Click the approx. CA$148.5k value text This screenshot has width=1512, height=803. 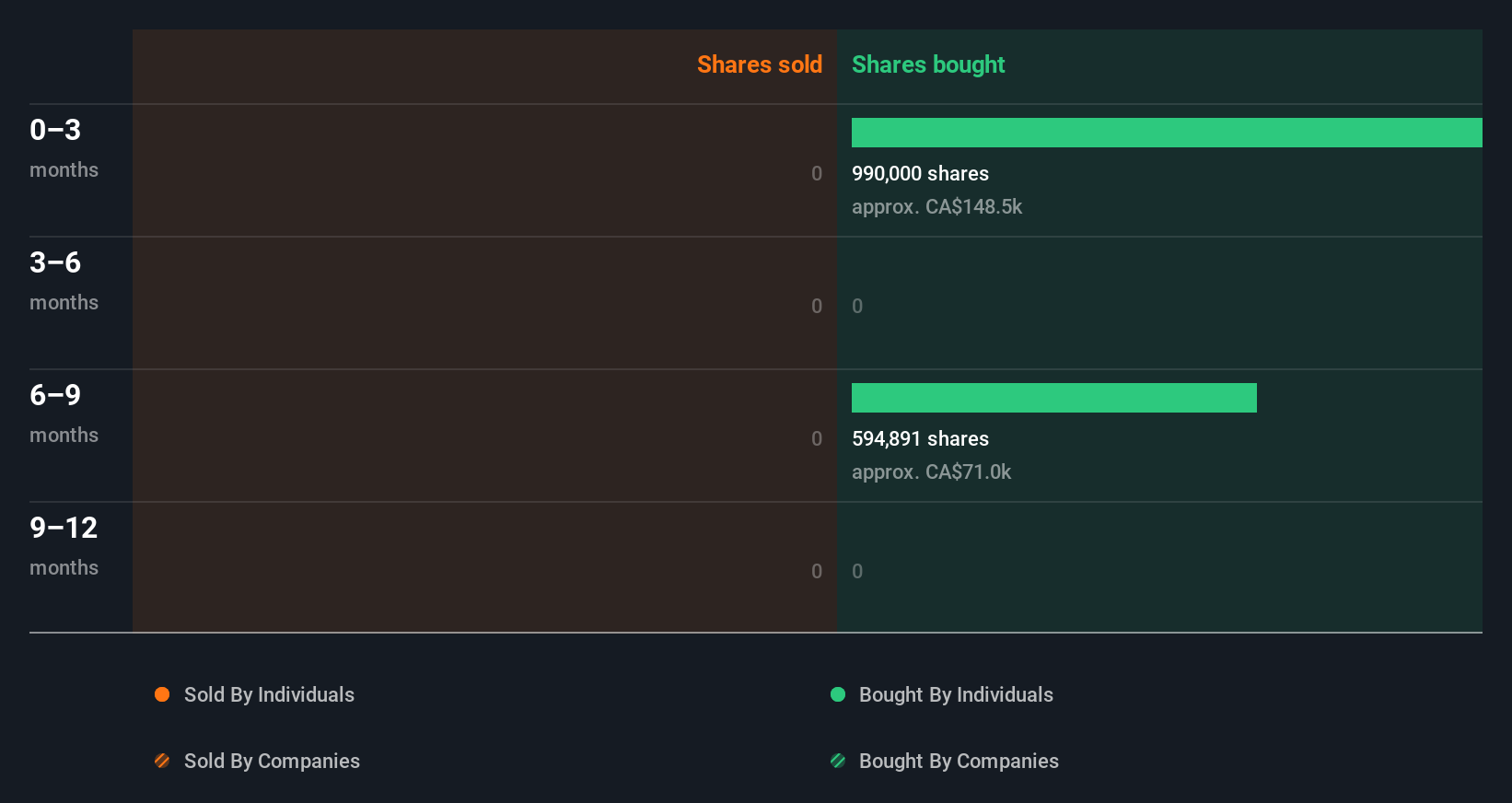pyautogui.click(x=936, y=206)
